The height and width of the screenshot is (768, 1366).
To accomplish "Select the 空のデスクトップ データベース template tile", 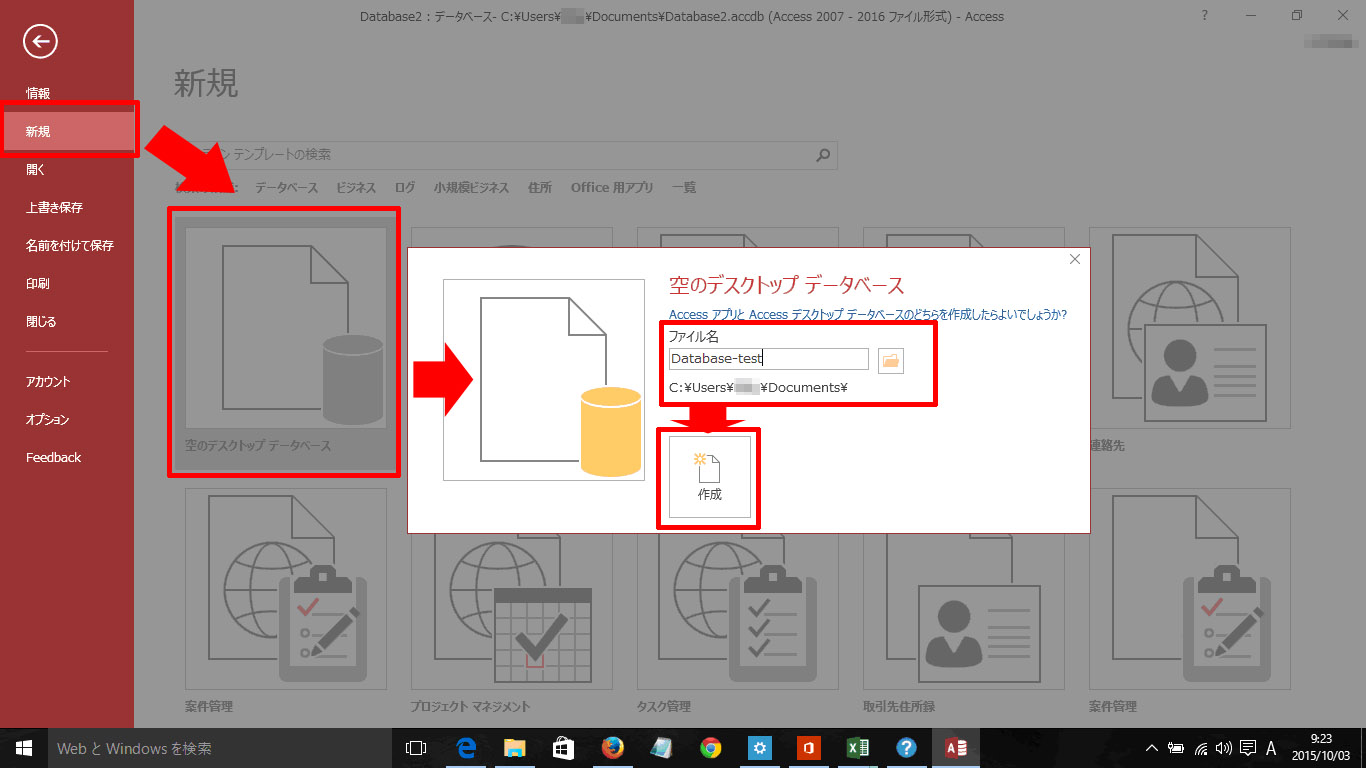I will (285, 341).
